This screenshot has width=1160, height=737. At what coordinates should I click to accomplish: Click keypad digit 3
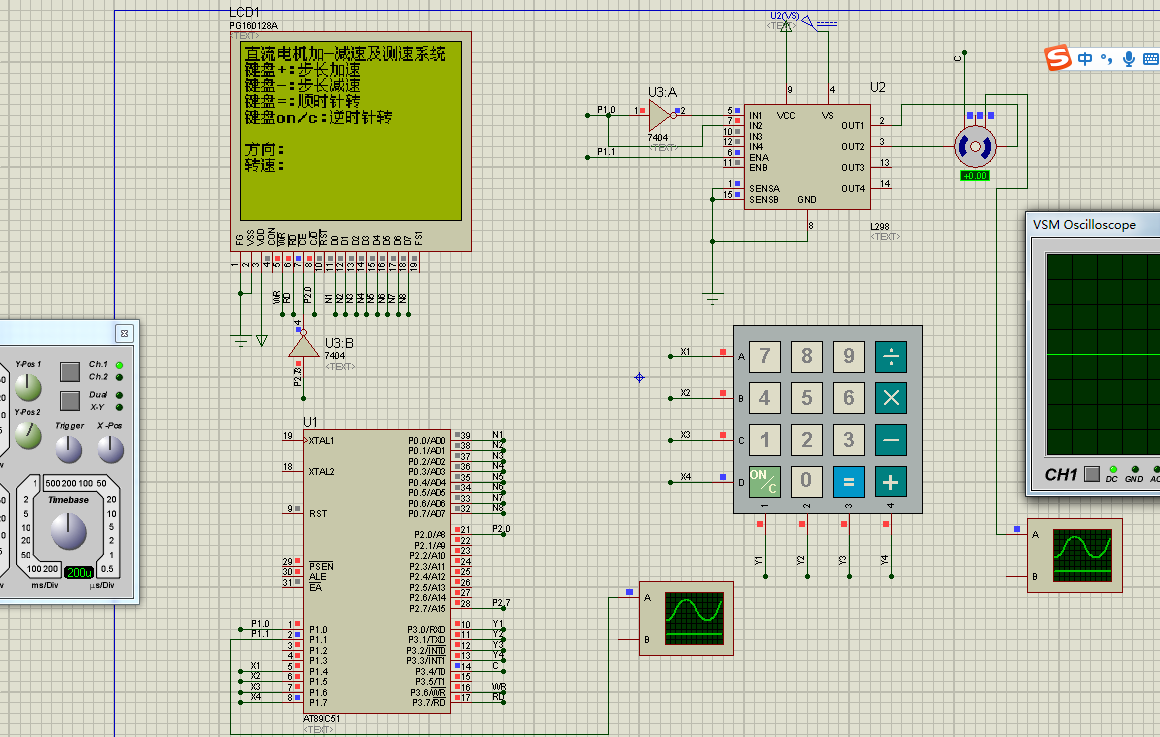point(849,440)
